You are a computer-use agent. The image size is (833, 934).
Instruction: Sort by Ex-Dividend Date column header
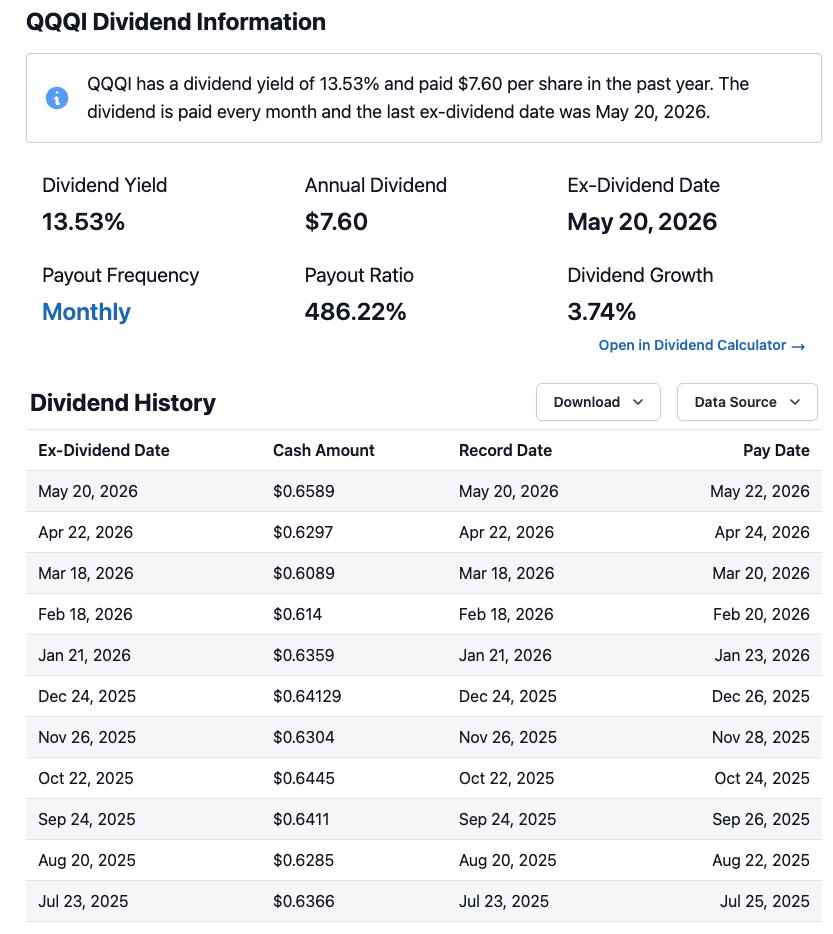104,451
